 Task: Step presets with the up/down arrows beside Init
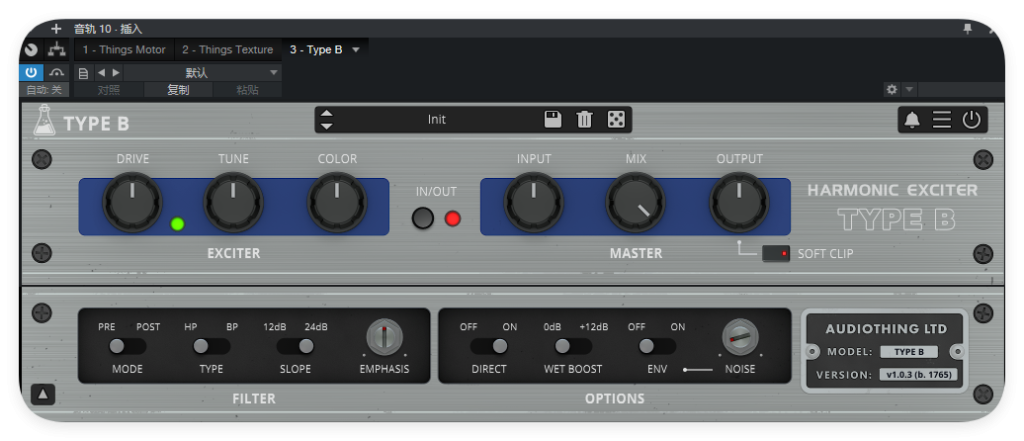pos(327,120)
